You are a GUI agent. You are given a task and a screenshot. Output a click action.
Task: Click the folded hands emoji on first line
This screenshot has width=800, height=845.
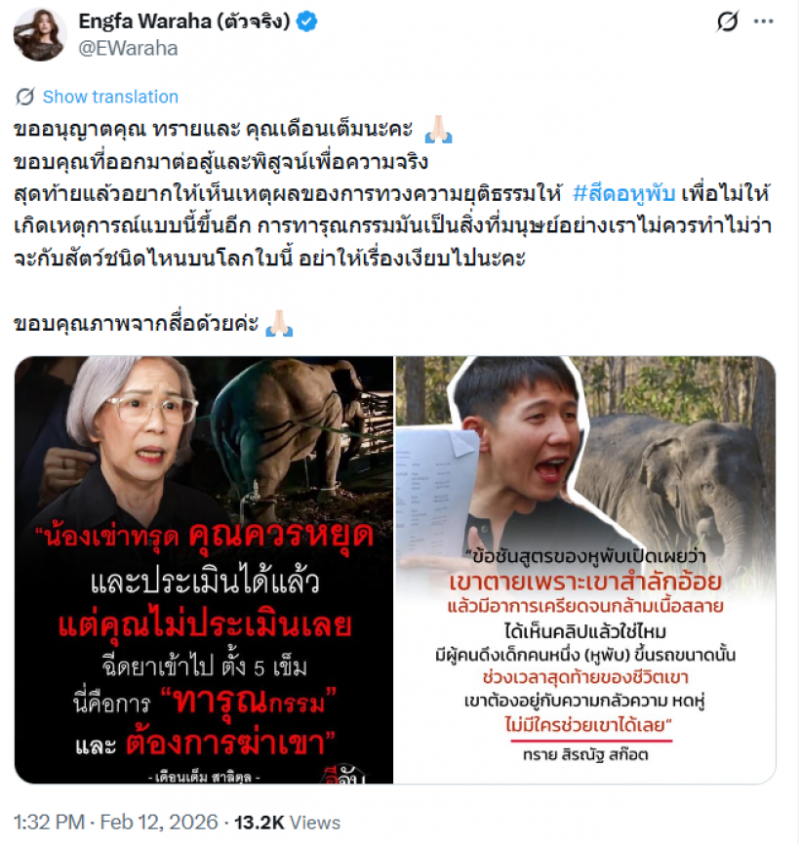(x=438, y=129)
